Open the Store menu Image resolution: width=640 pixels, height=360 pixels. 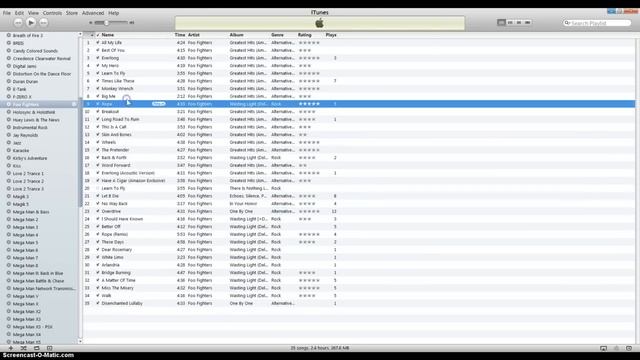click(x=72, y=13)
